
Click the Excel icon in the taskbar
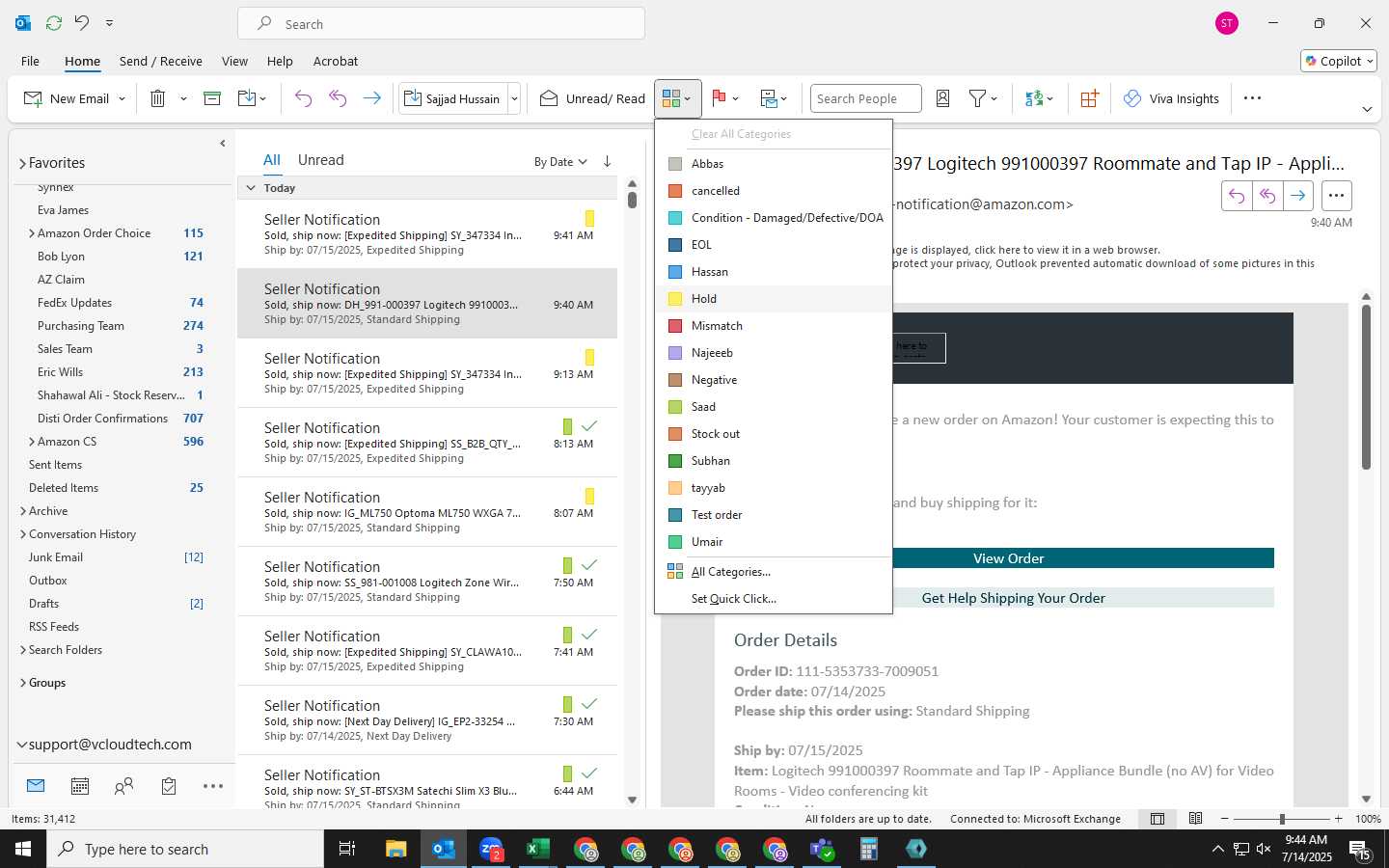(537, 849)
